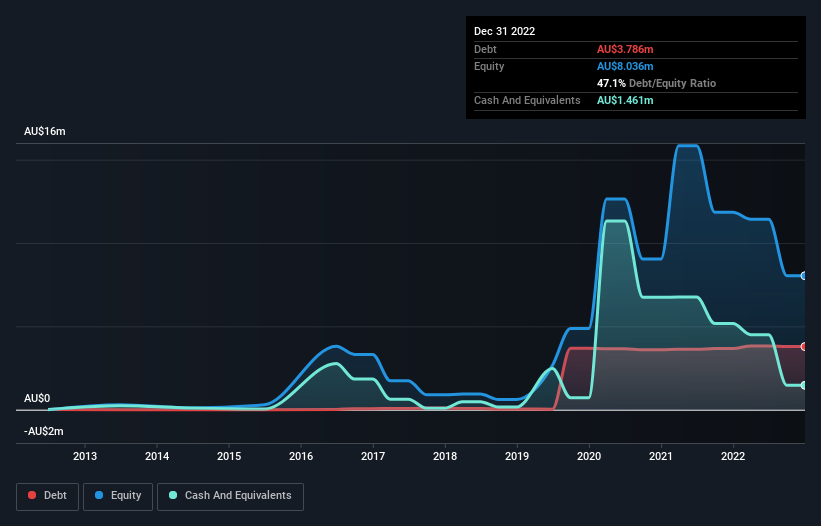Screen dimensions: 821x526
Task: Click the AU$3.786m debt value
Action: (625, 49)
